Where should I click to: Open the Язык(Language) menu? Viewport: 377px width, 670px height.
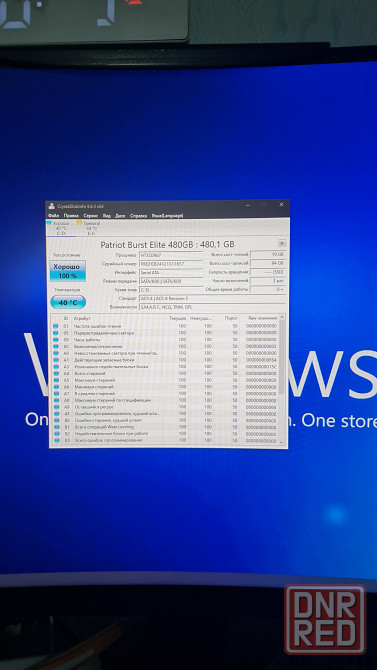click(167, 215)
